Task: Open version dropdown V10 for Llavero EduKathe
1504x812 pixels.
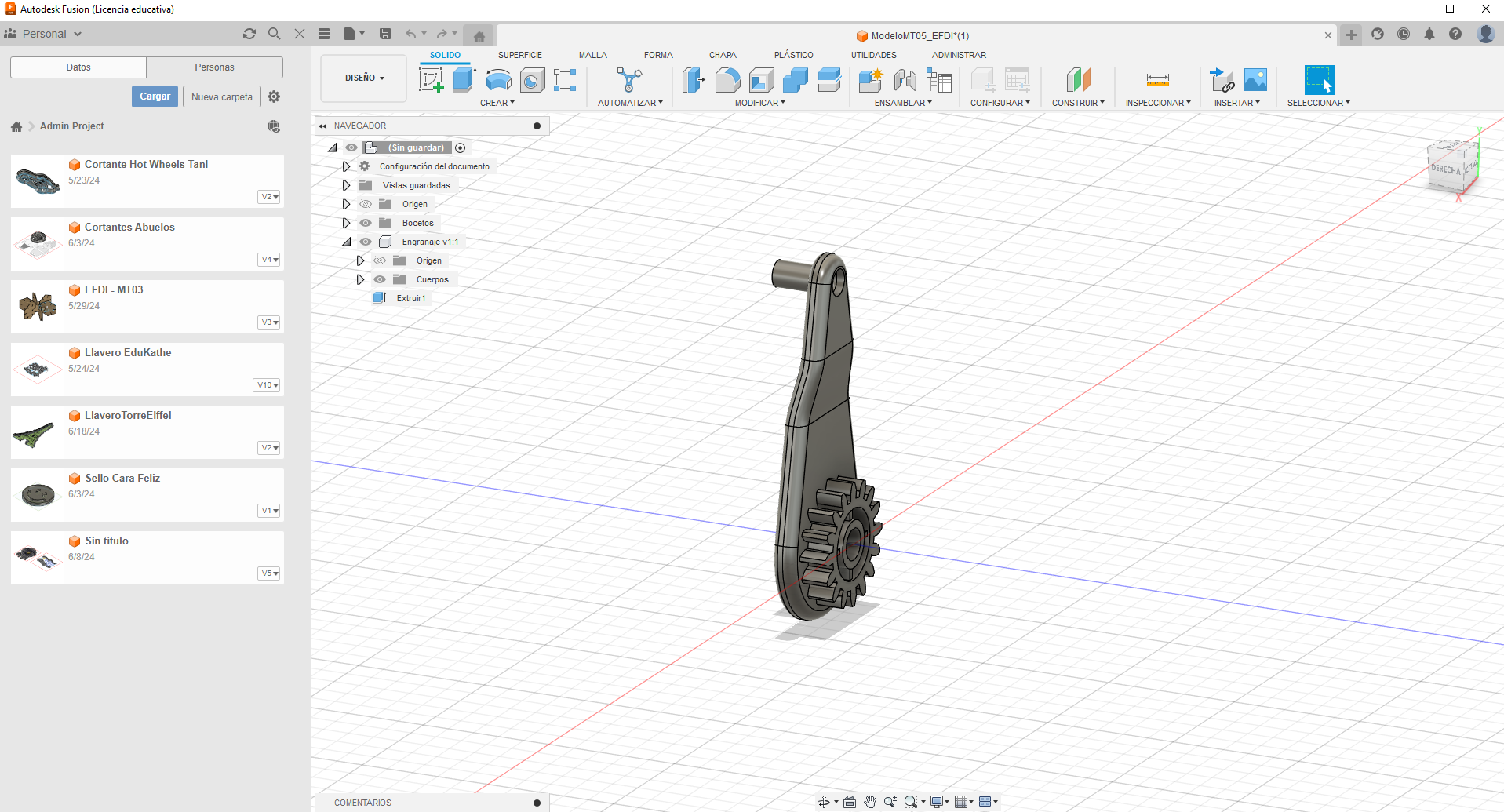Action: [267, 385]
